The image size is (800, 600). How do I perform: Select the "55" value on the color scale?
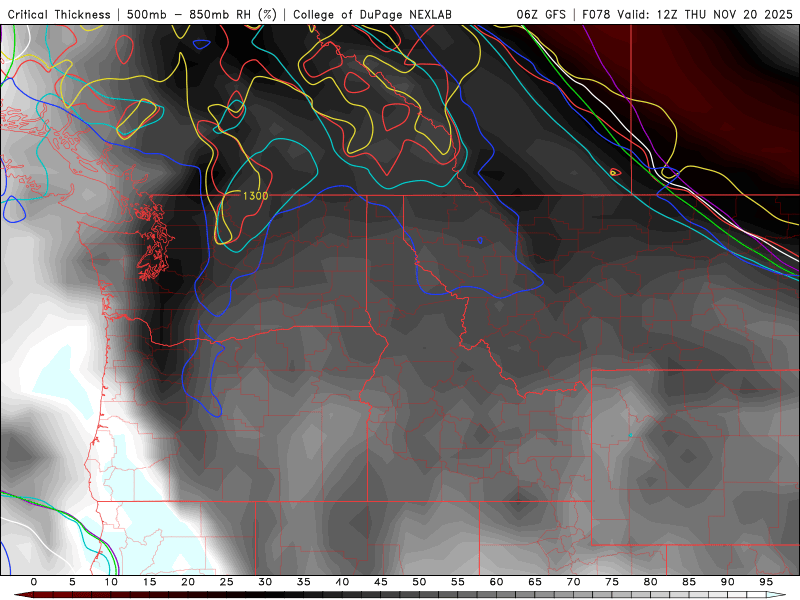pyautogui.click(x=458, y=582)
